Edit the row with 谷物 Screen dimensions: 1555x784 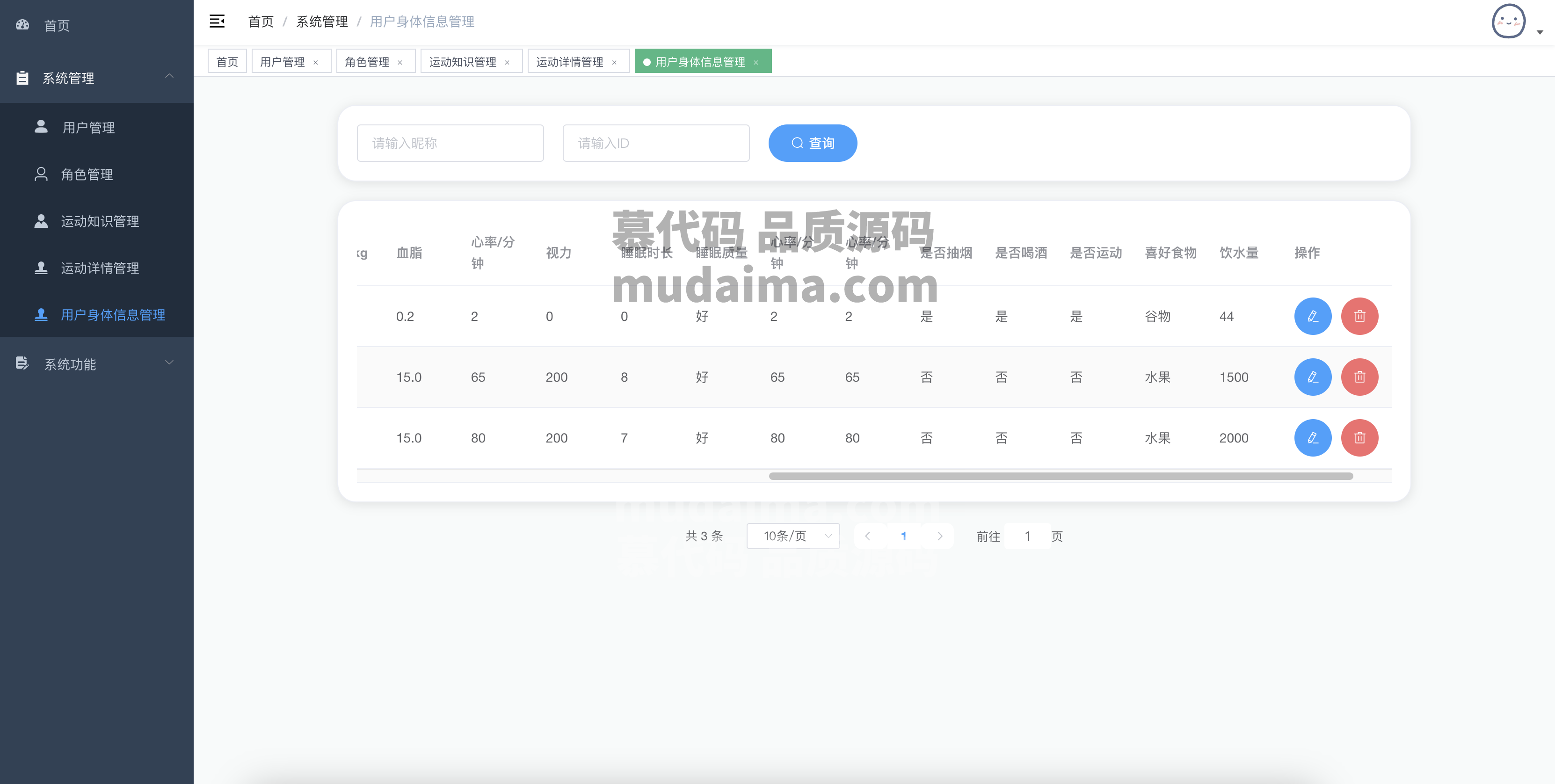point(1313,316)
